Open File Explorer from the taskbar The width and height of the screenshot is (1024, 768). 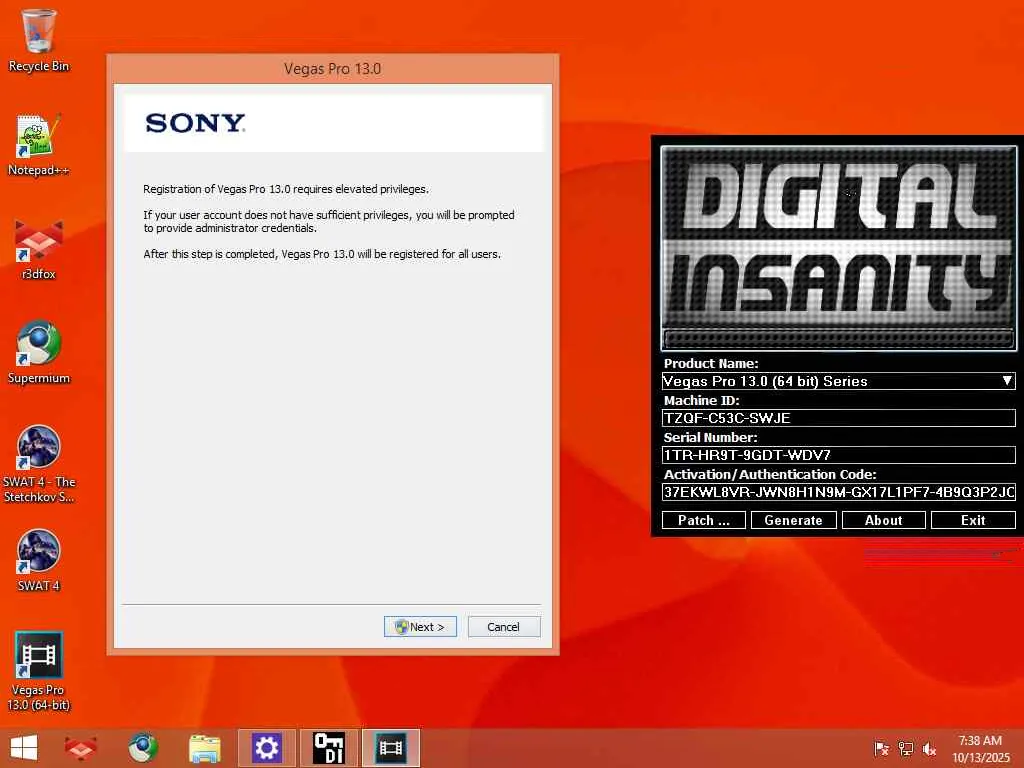pos(204,748)
